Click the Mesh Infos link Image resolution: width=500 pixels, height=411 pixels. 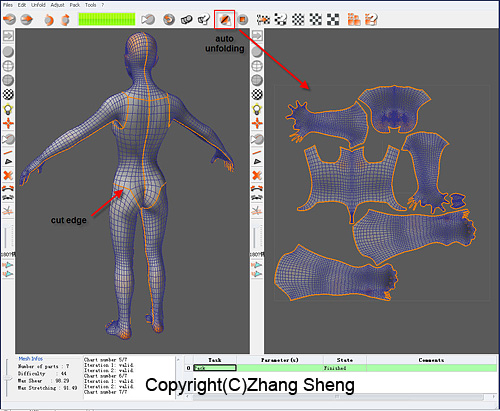point(30,359)
